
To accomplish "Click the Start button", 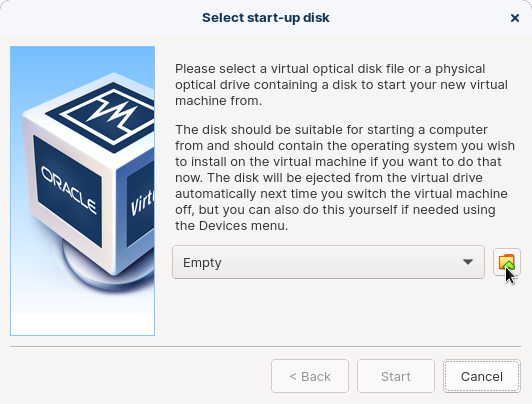I will (396, 376).
